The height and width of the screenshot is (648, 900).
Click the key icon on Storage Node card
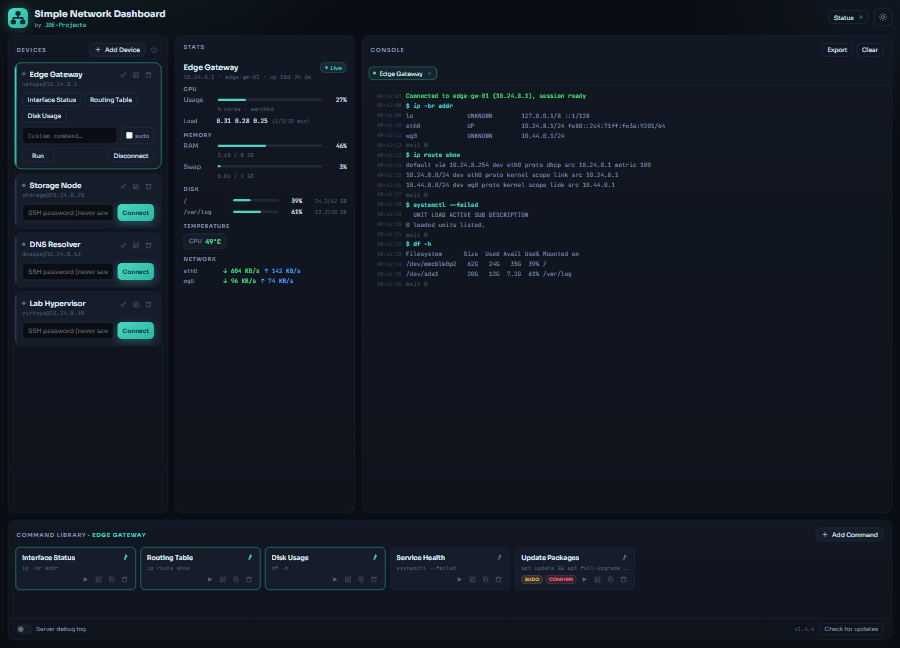coord(123,187)
